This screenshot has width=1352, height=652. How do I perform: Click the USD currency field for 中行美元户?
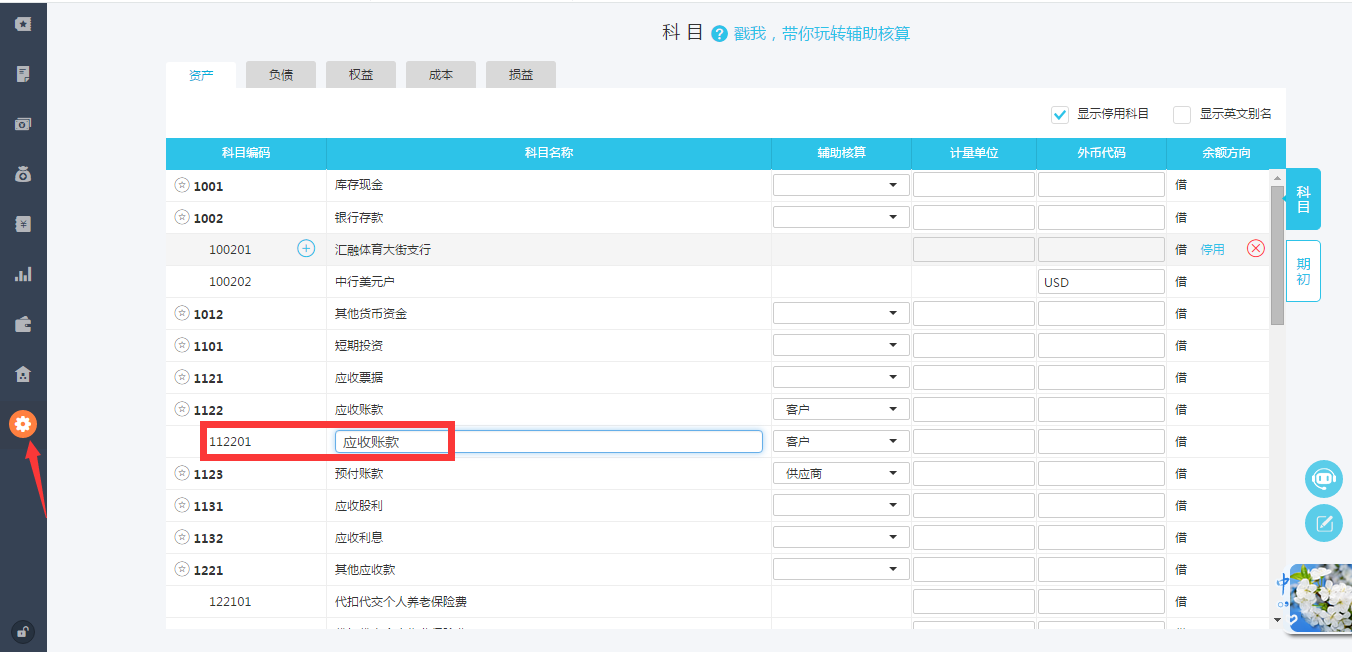coord(1101,282)
